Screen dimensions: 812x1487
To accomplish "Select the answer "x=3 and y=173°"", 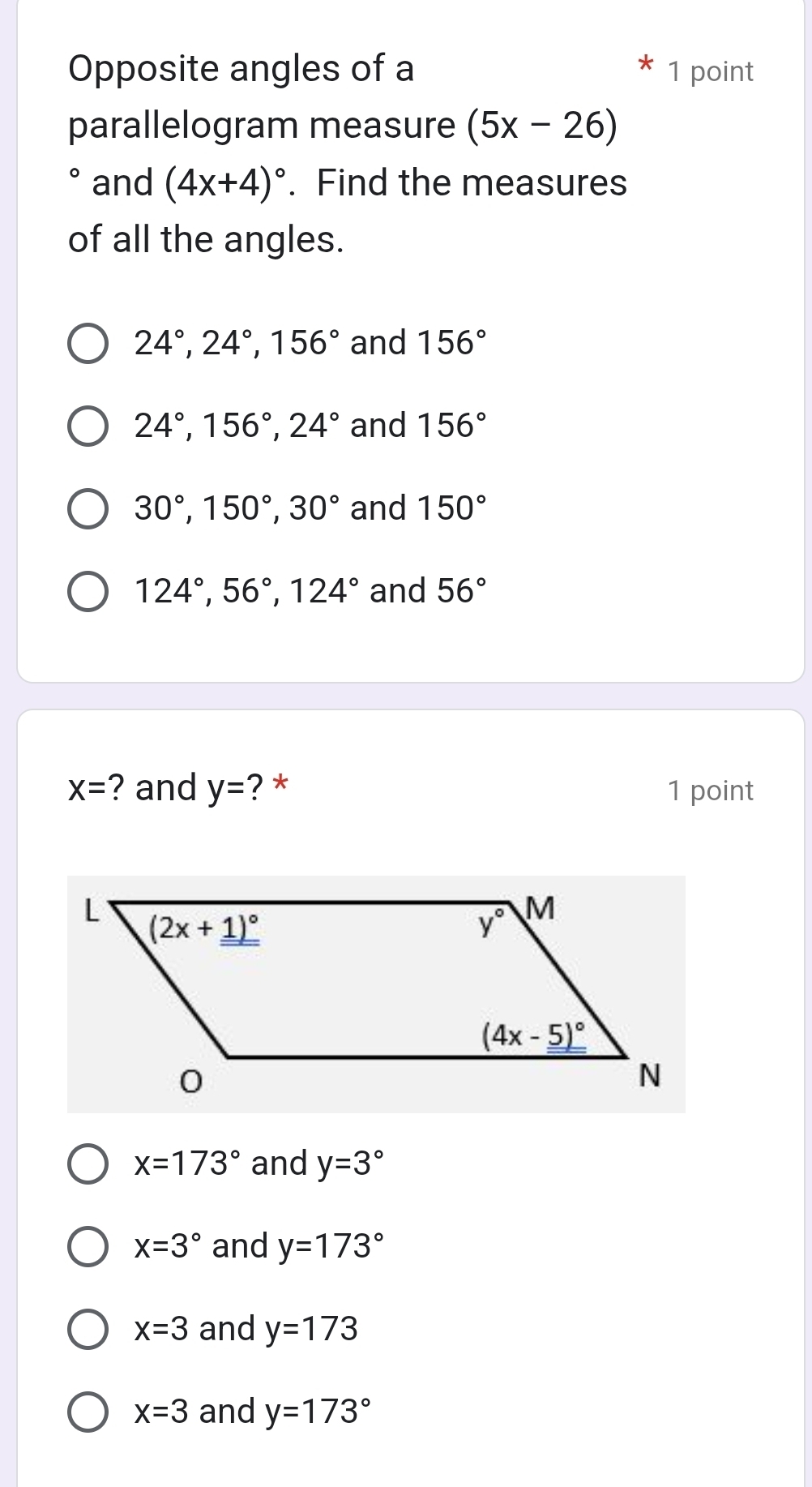I will [x=88, y=1412].
